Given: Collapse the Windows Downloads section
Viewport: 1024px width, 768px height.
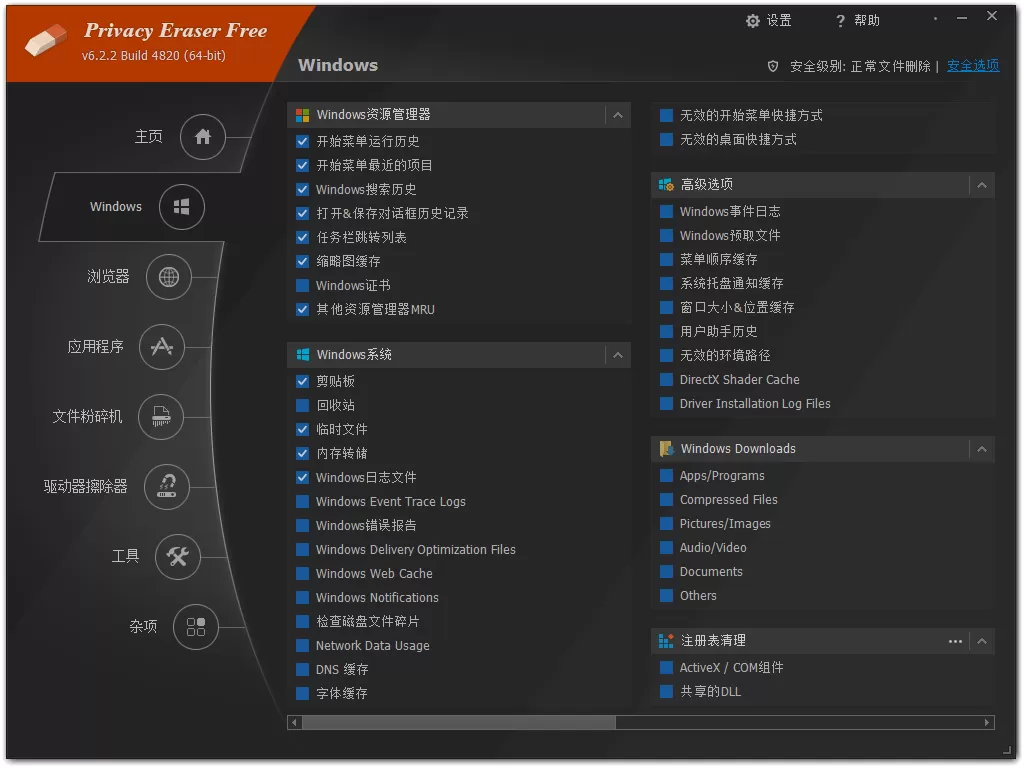Looking at the screenshot, I should [x=981, y=448].
